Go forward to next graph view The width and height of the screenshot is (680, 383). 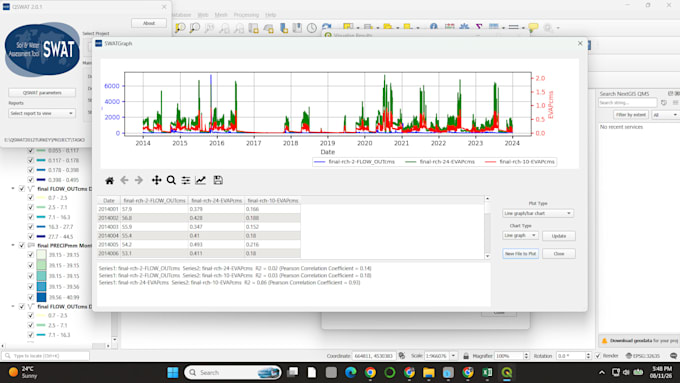click(139, 180)
